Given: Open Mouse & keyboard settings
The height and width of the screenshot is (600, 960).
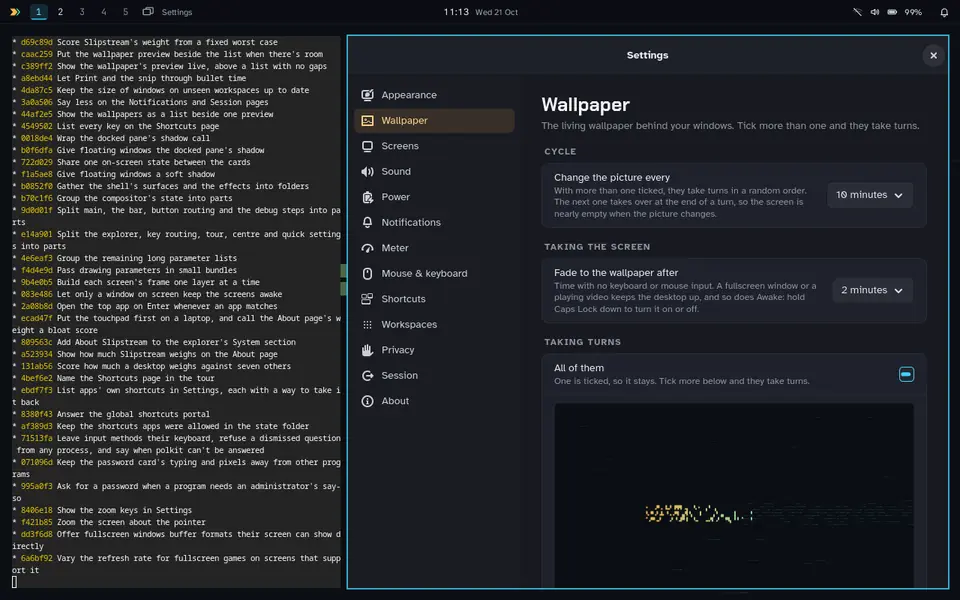Looking at the screenshot, I should 434,274.
